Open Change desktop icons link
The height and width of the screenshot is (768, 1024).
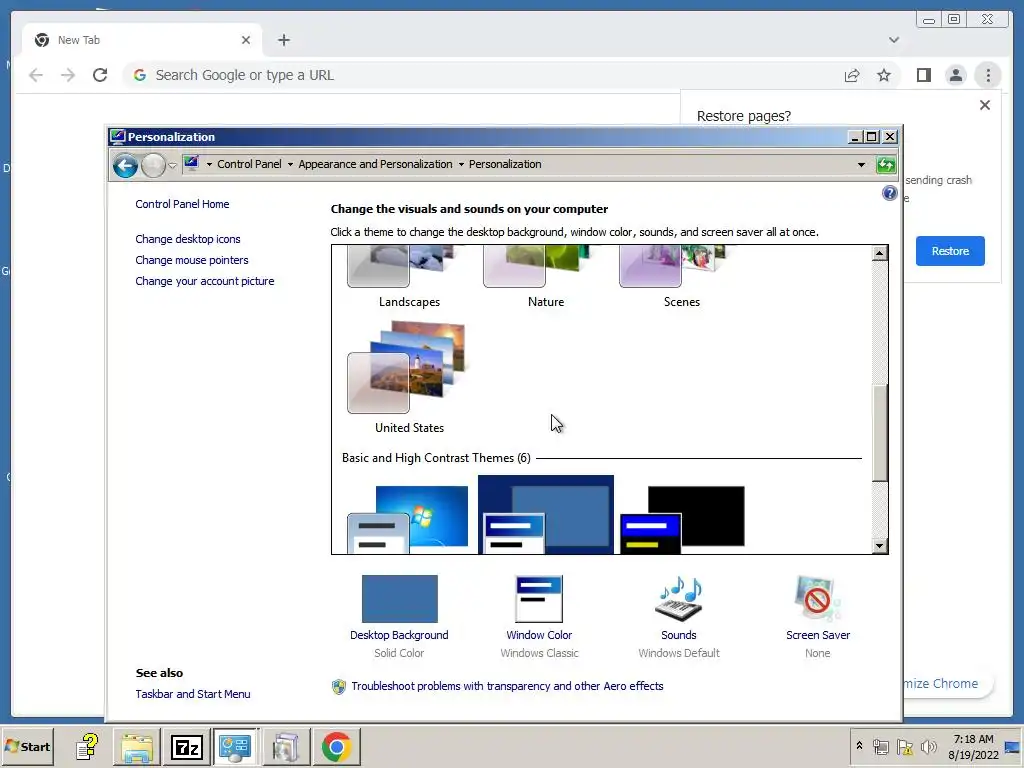[x=187, y=239]
